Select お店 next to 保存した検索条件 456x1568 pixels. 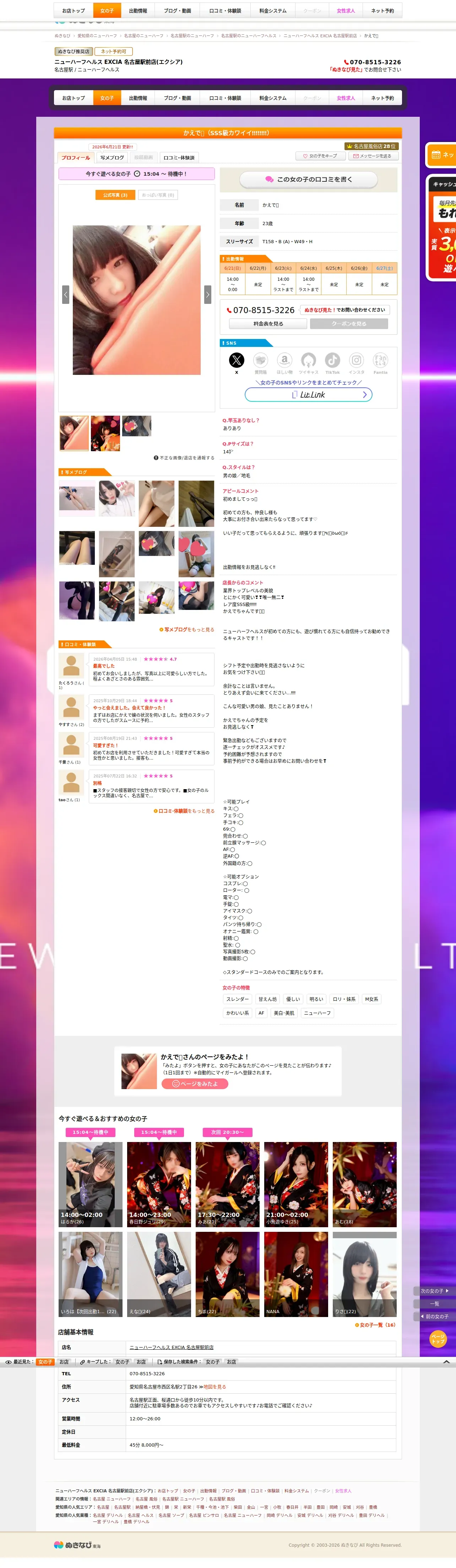(231, 1362)
